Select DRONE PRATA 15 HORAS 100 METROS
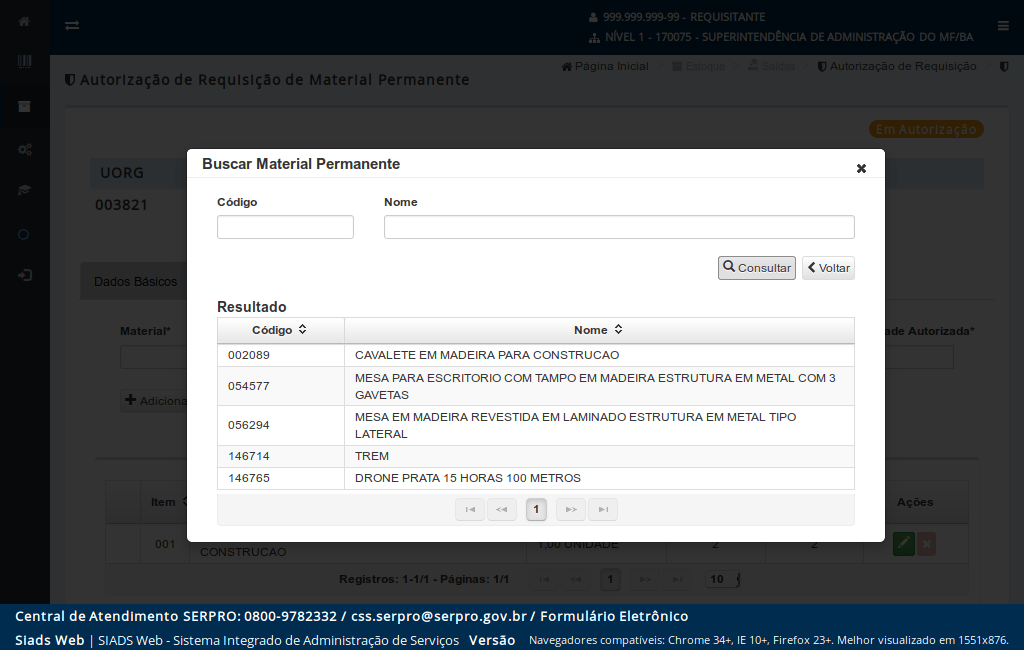 click(468, 478)
